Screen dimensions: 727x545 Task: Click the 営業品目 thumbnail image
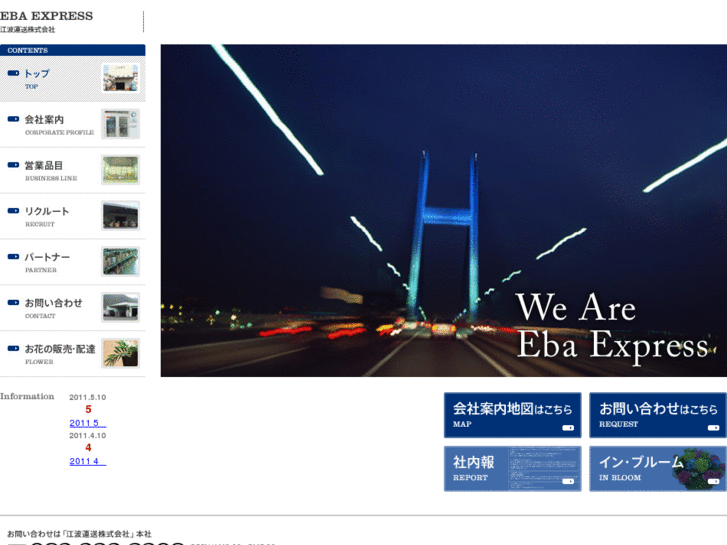(x=121, y=170)
